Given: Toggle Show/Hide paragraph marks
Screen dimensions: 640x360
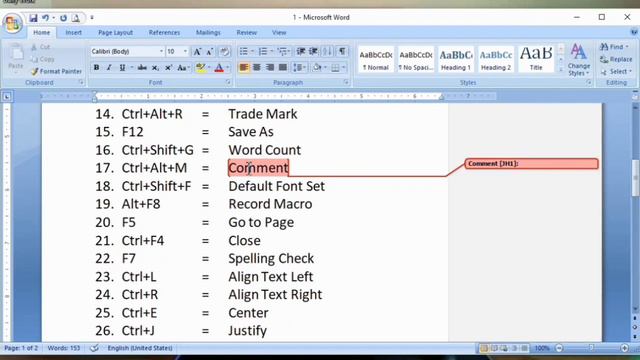Looking at the screenshot, I should pos(342,51).
